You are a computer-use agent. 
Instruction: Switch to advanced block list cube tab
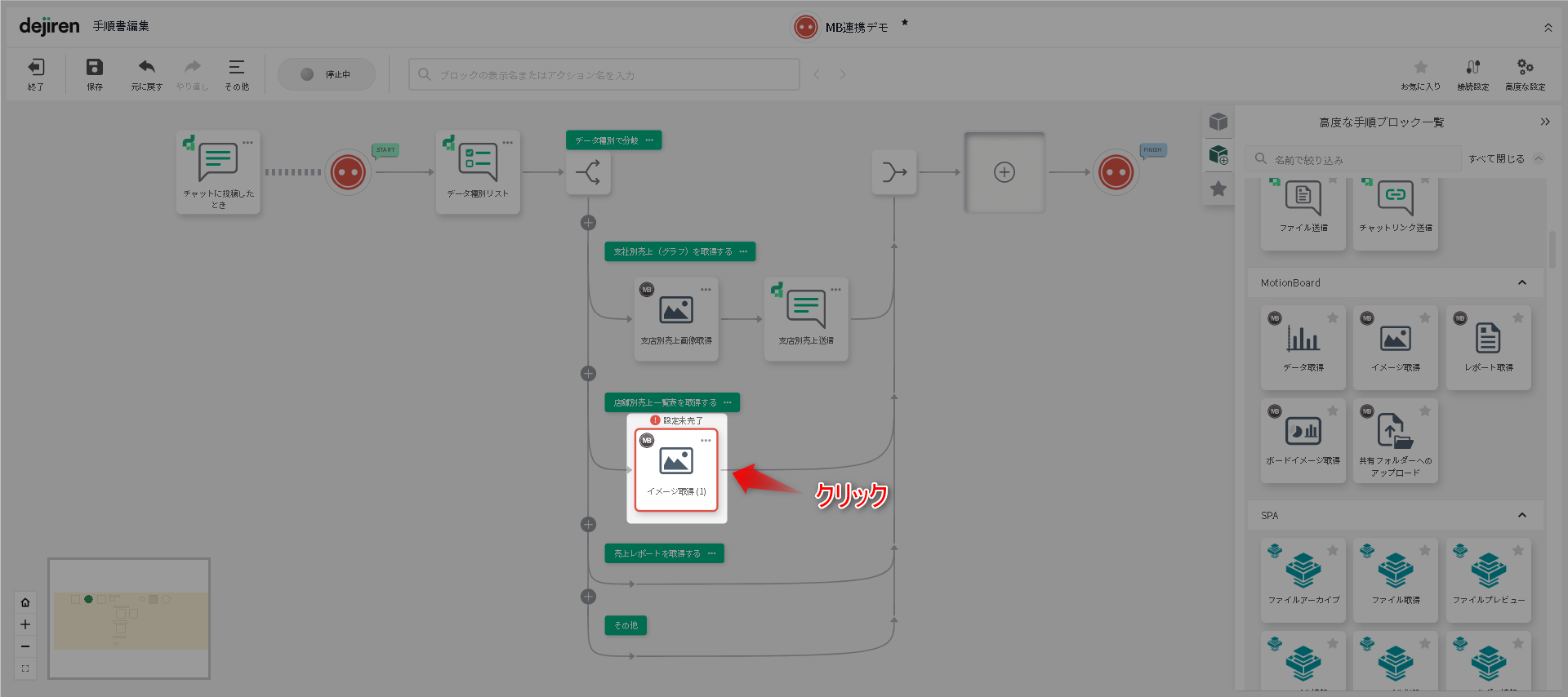tap(1218, 155)
